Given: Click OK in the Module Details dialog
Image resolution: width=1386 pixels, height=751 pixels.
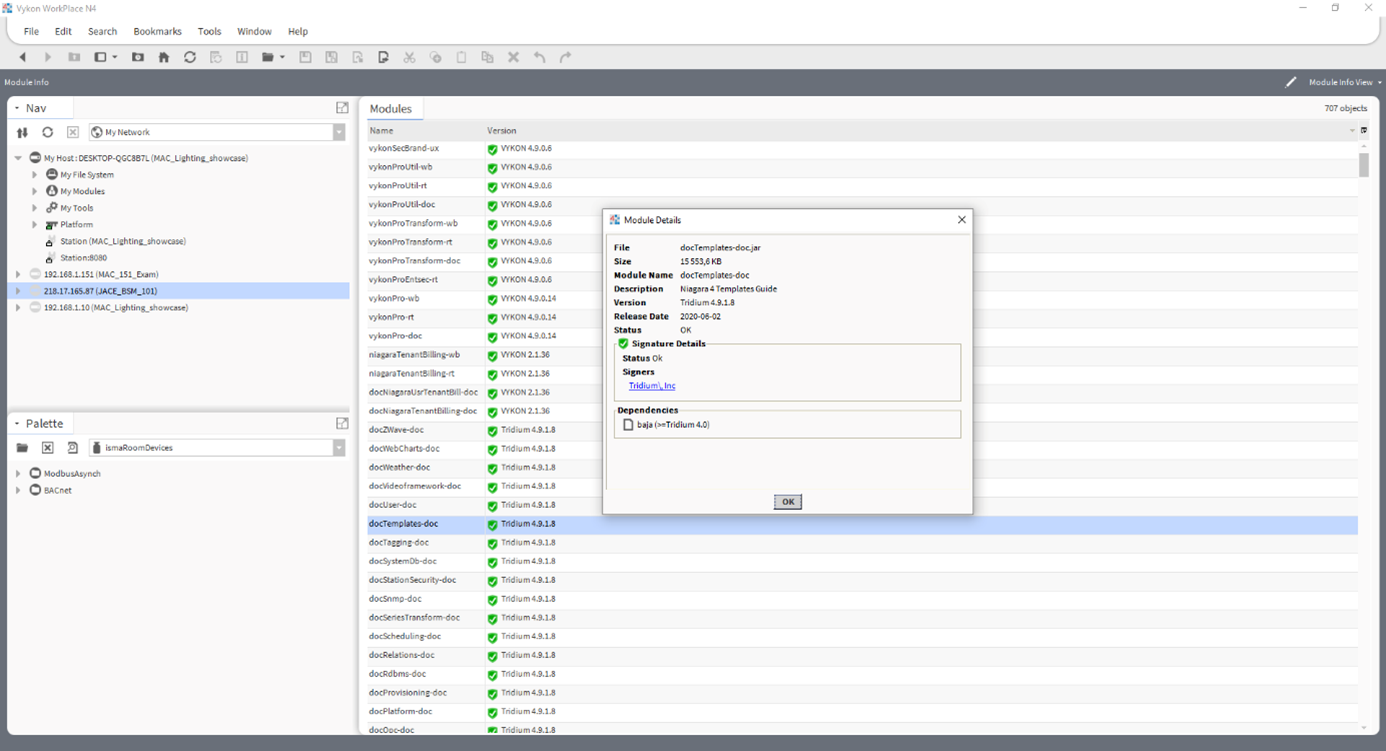Looking at the screenshot, I should point(788,502).
